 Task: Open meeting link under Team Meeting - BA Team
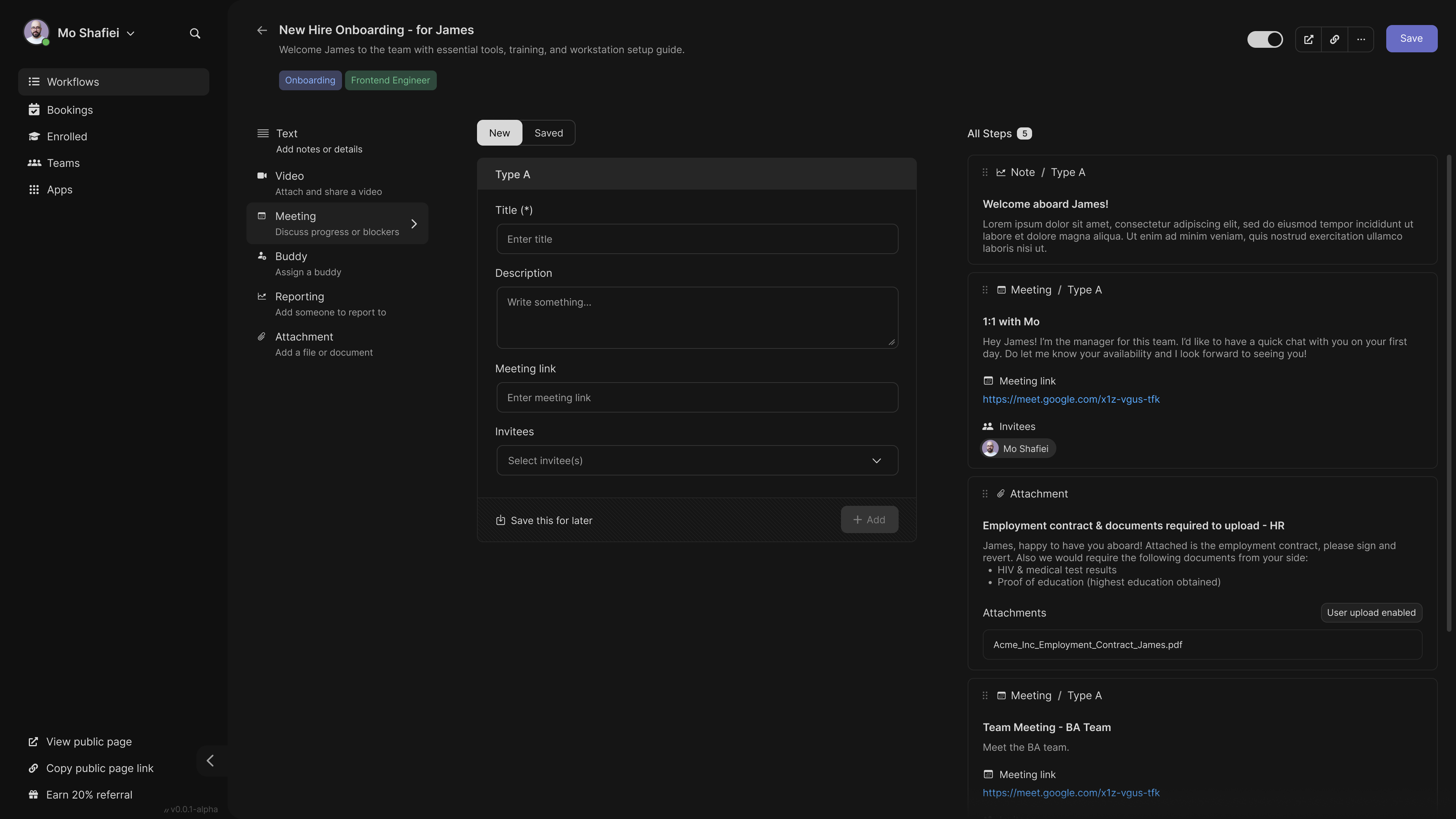pyautogui.click(x=1071, y=792)
